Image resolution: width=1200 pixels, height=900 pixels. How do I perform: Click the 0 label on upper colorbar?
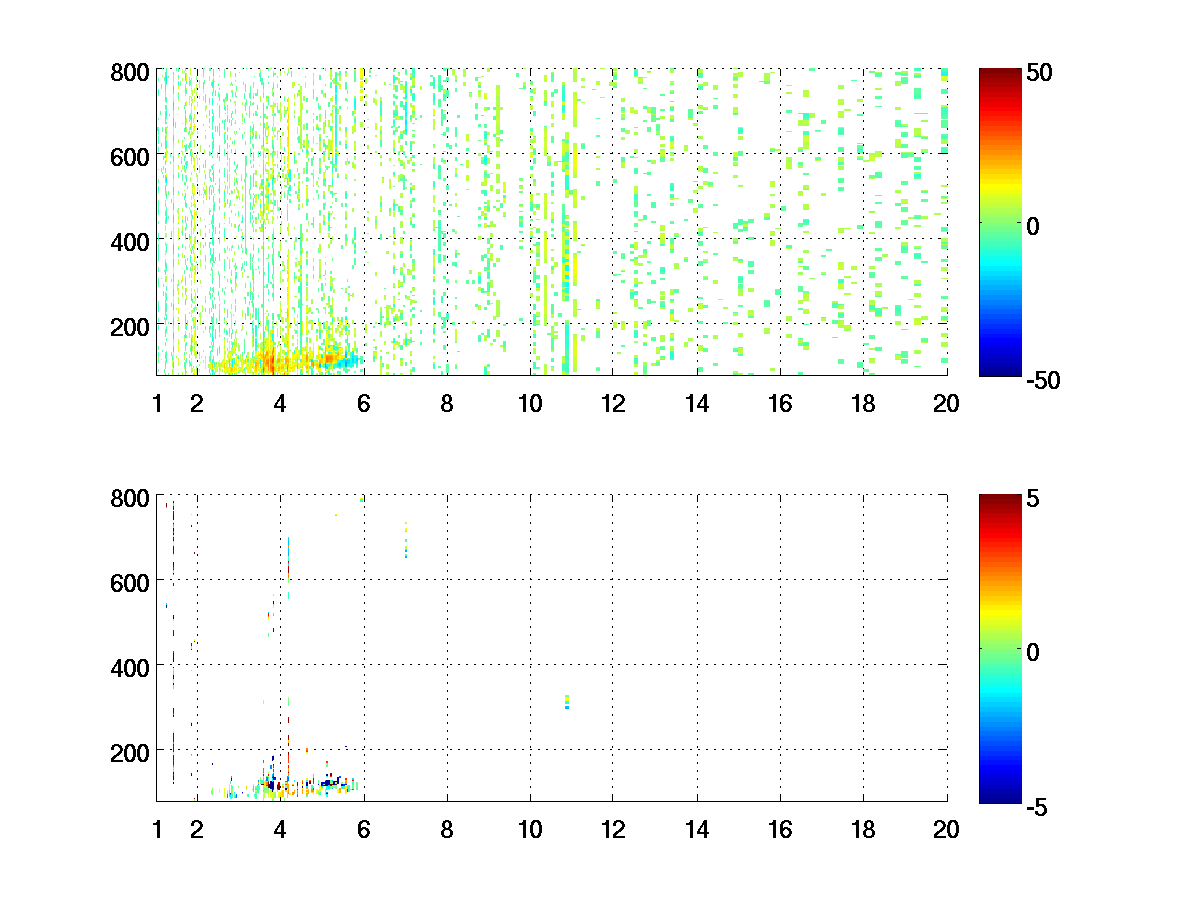point(1034,225)
